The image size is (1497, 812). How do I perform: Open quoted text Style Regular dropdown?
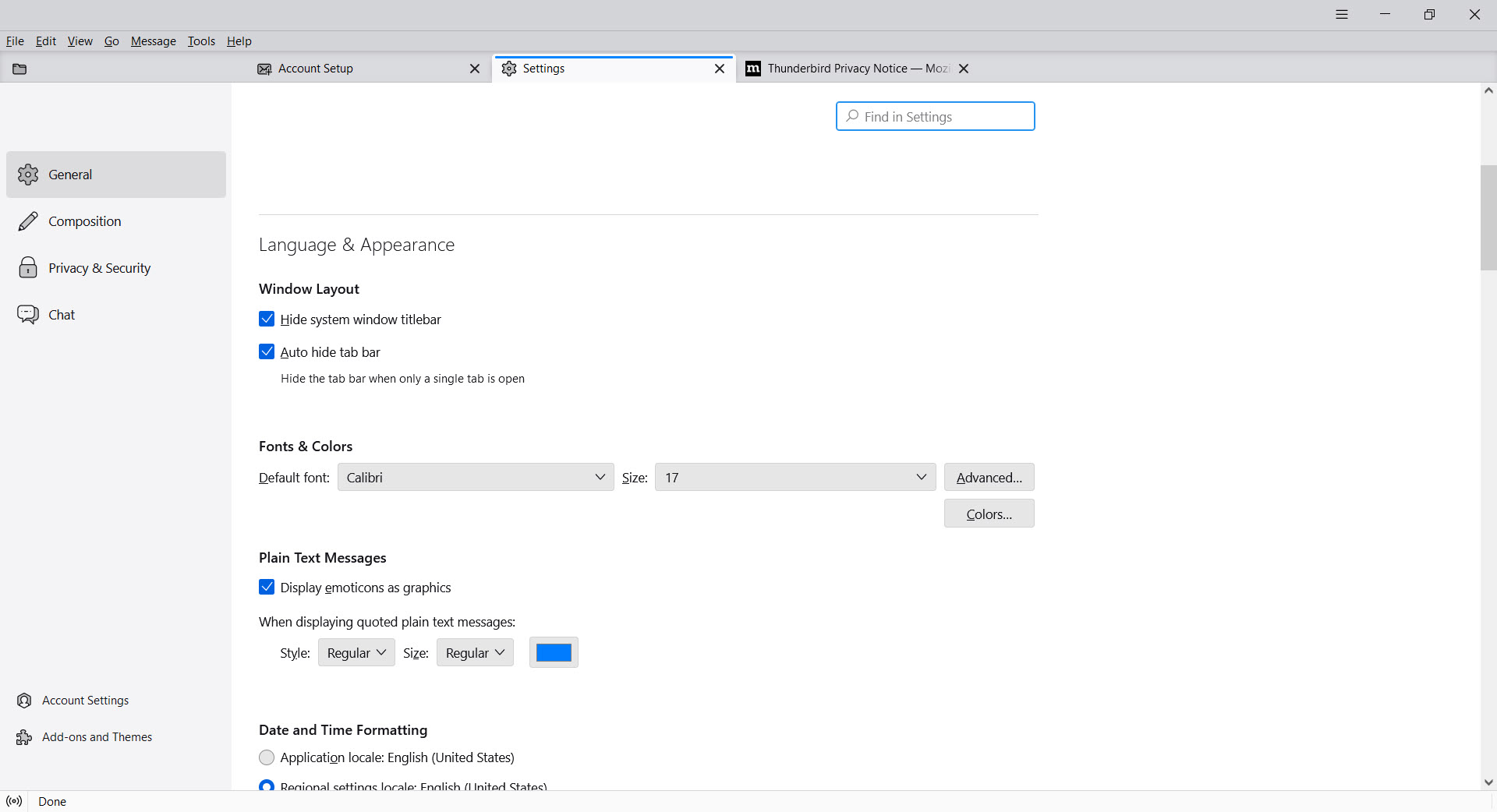pos(356,653)
